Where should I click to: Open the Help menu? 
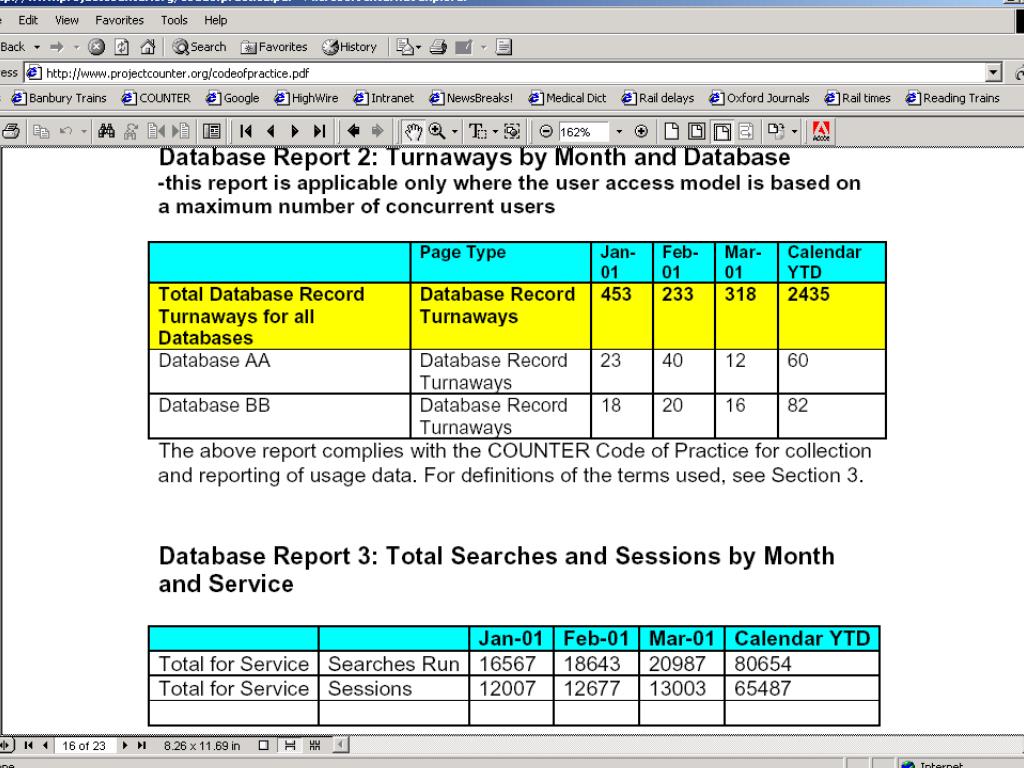point(216,20)
